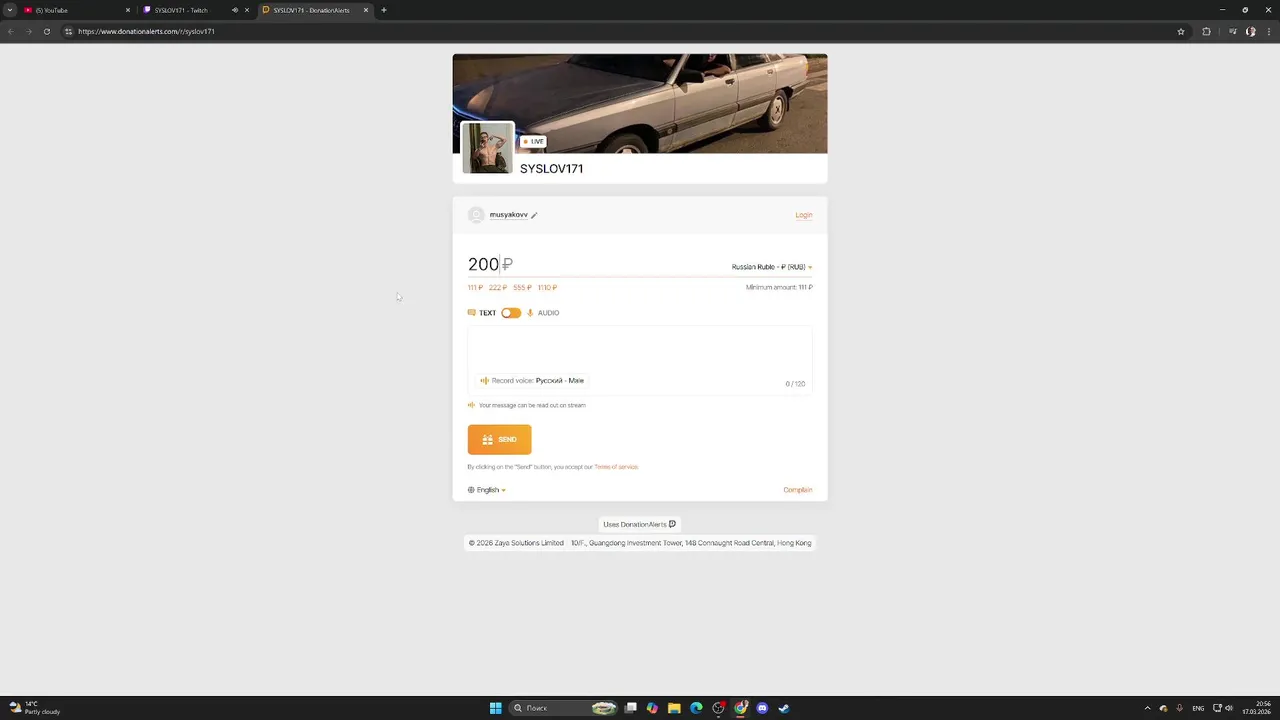Click the microphone icon beside AUDIO
This screenshot has width=1280, height=720.
pyautogui.click(x=530, y=313)
